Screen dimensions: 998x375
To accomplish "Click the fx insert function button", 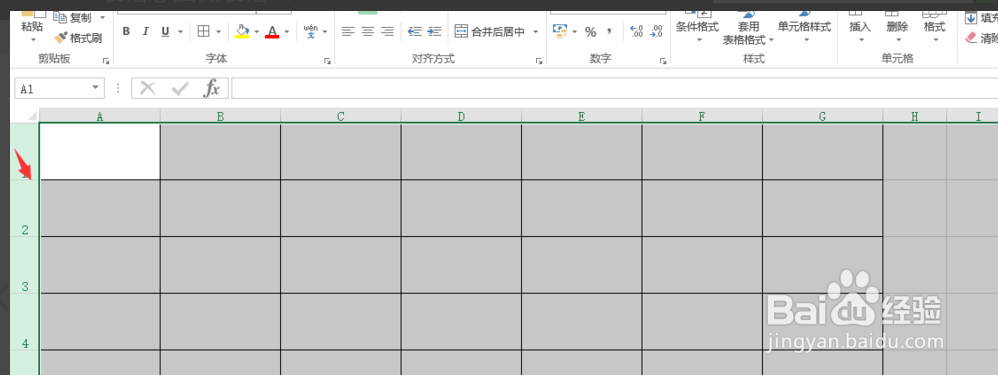I will [x=211, y=88].
